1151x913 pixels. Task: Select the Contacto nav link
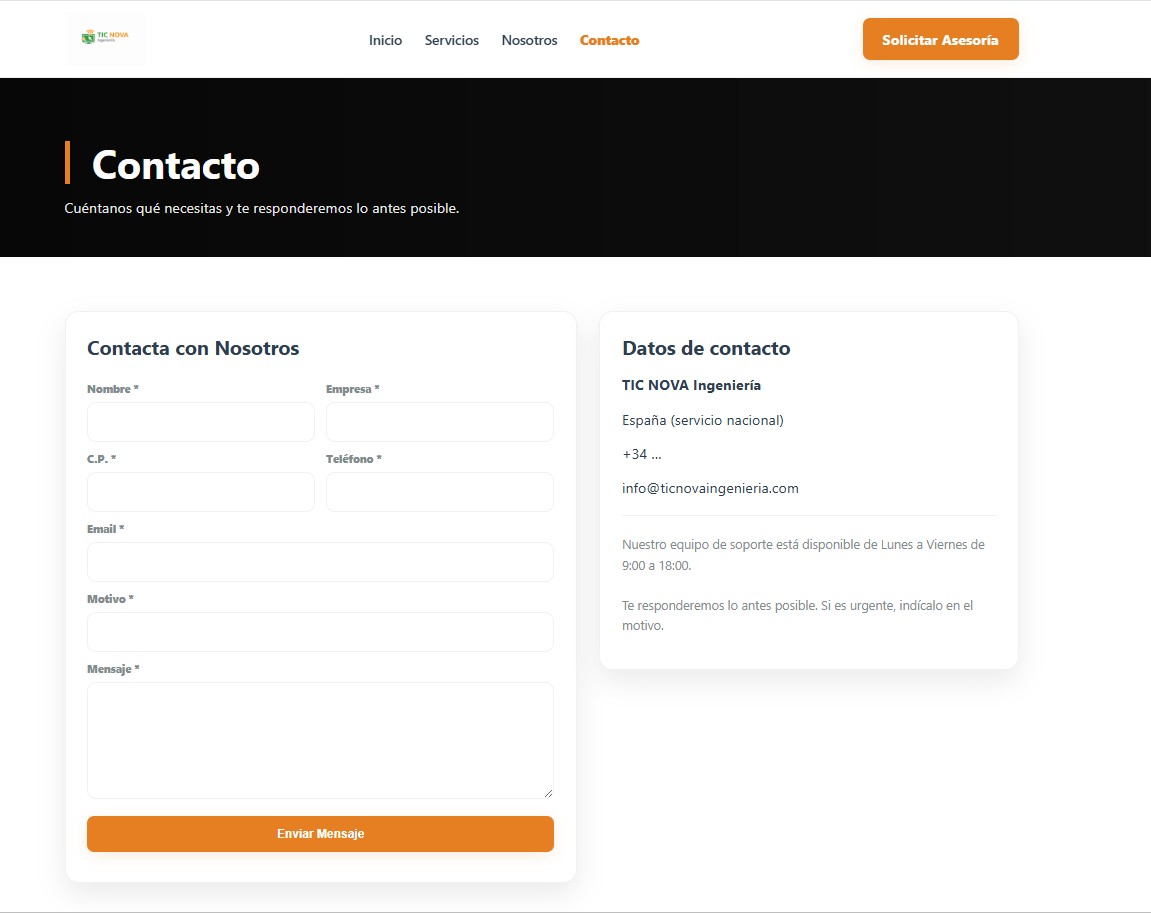609,40
